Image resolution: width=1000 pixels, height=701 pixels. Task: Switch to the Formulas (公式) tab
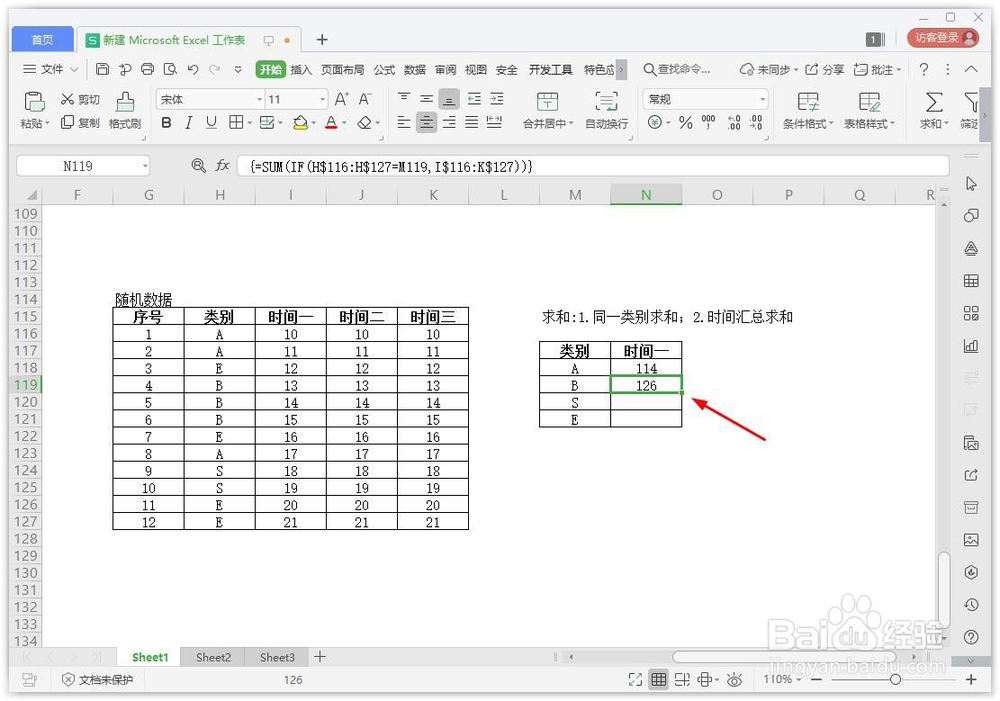click(384, 70)
